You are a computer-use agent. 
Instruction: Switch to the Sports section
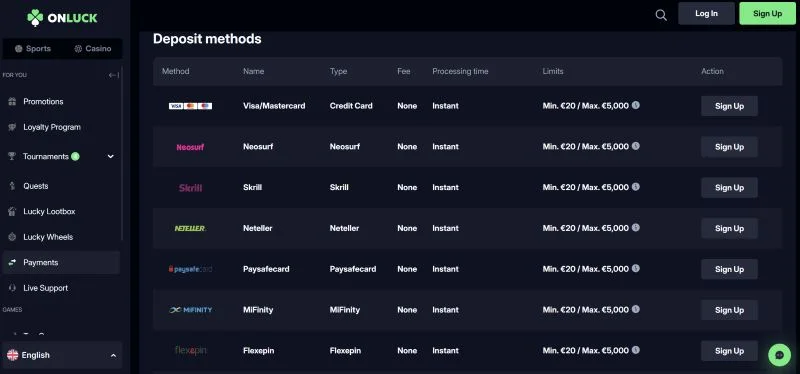click(x=33, y=48)
